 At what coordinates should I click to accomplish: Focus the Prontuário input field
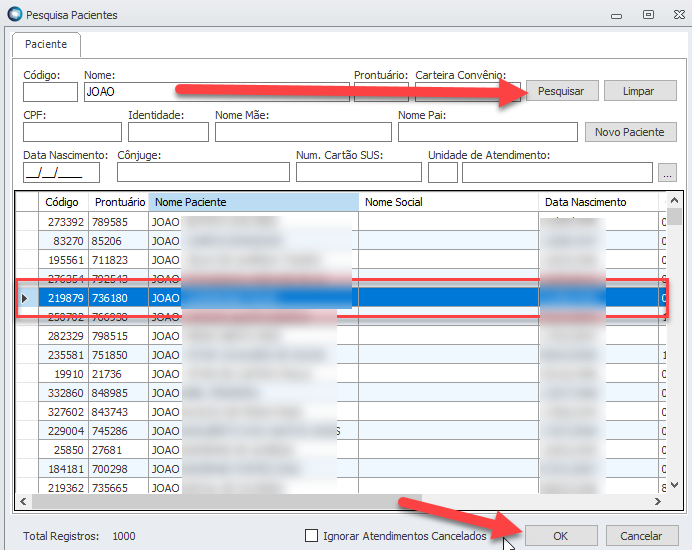pyautogui.click(x=381, y=92)
